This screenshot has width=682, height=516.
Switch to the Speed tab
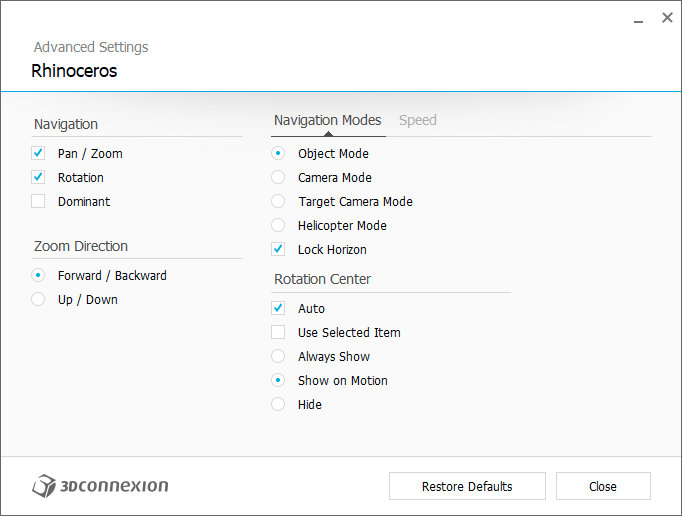pos(418,120)
